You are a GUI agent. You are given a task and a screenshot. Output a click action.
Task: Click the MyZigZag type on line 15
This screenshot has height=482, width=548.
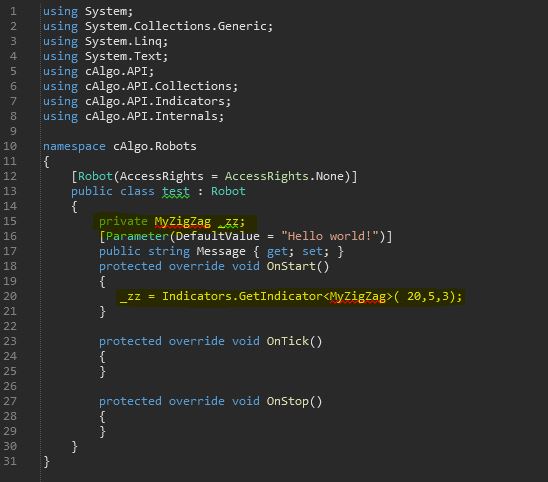click(182, 222)
